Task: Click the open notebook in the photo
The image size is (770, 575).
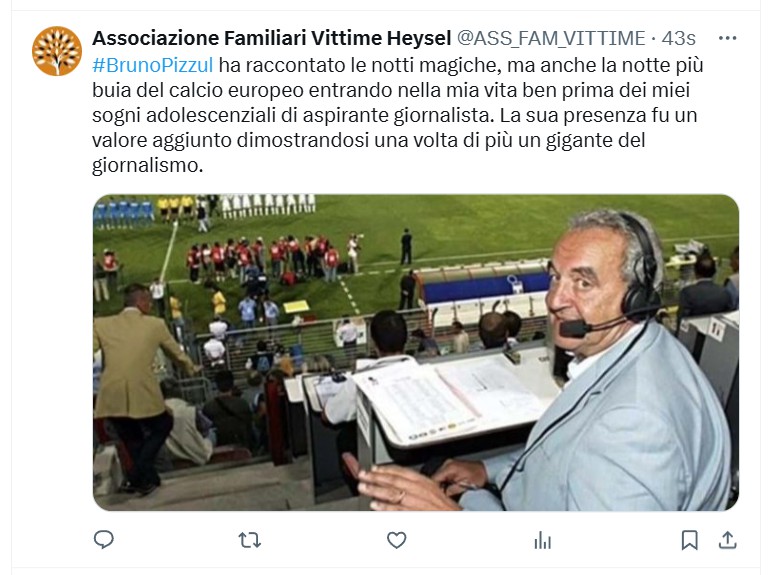Action: pos(454,398)
